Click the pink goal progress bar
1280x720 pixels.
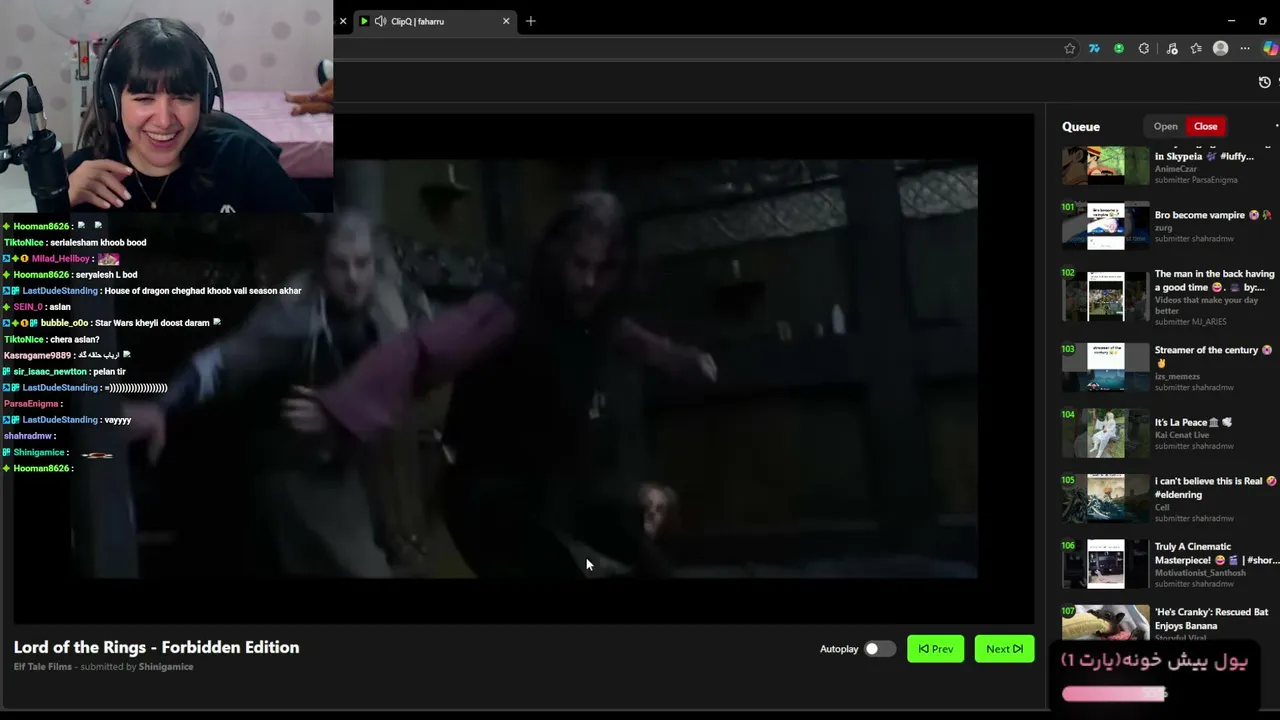(1114, 694)
